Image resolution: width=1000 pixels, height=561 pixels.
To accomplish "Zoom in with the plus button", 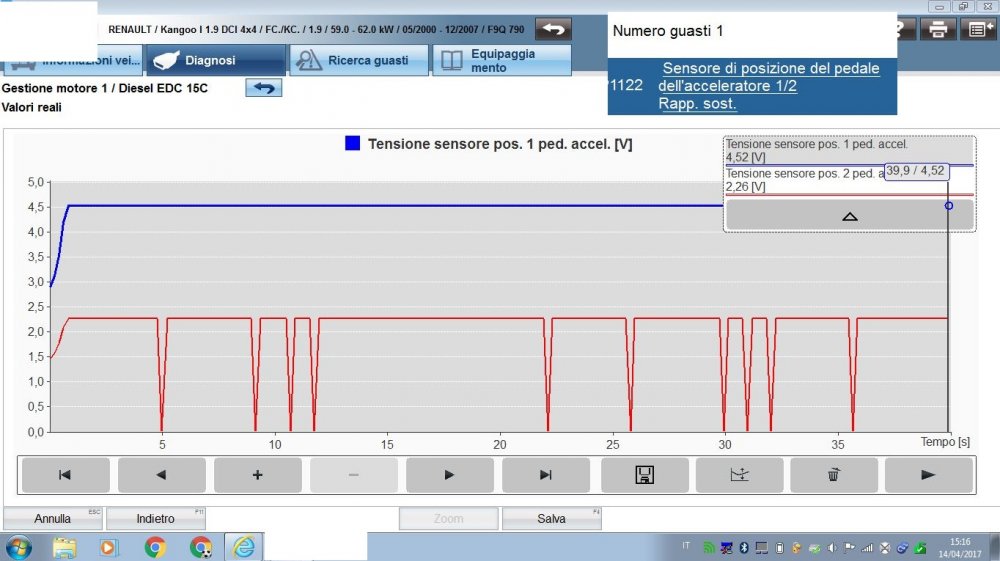I will point(257,475).
